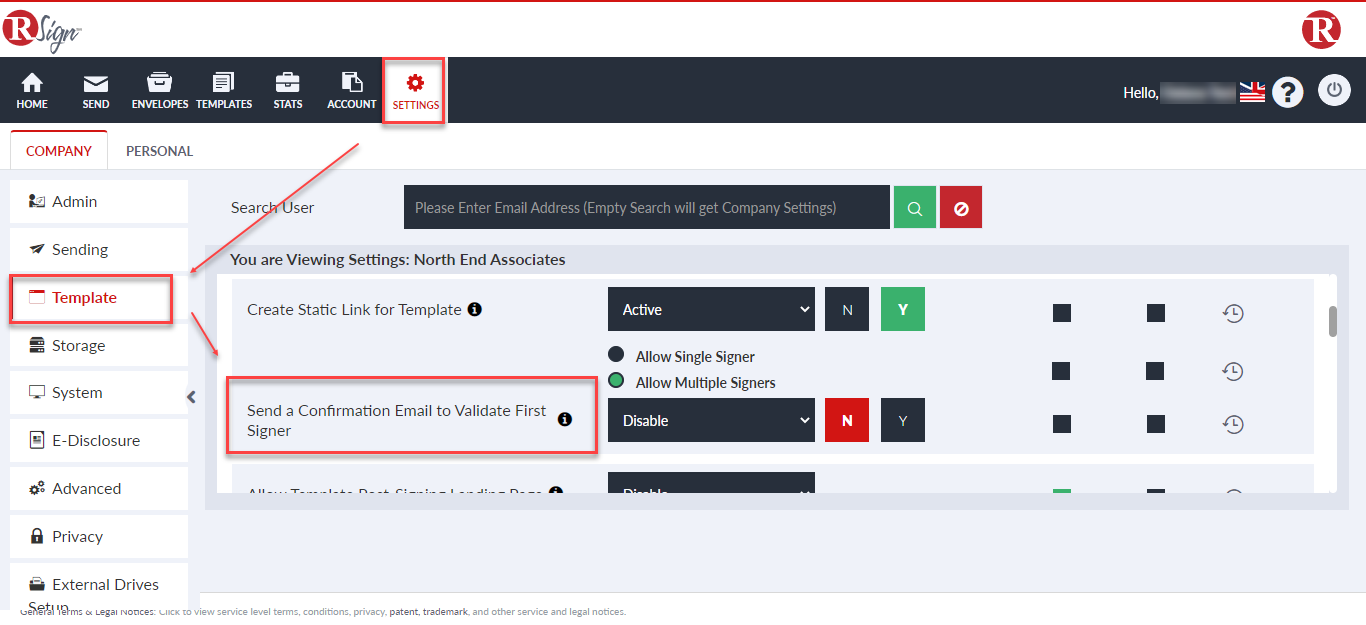1366x625 pixels.
Task: Open the Active dropdown for Create Static Link
Action: point(711,309)
